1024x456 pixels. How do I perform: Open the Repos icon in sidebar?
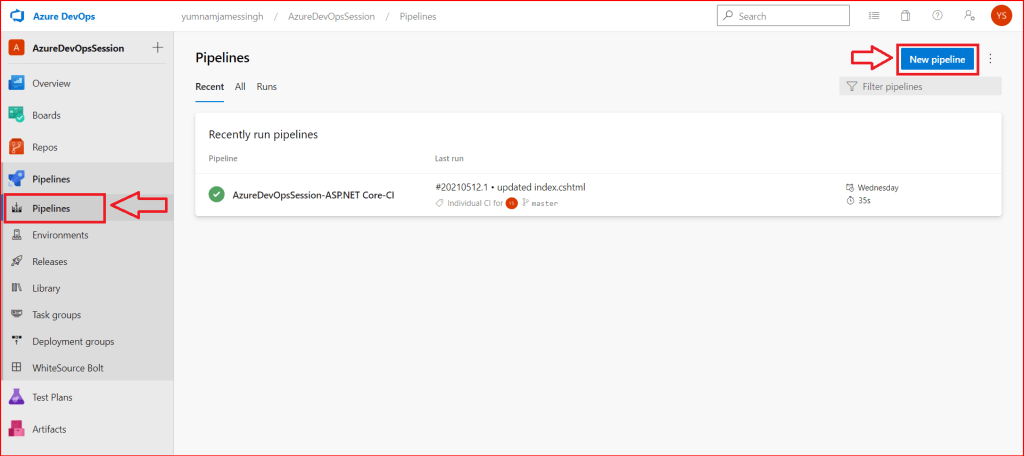[x=16, y=147]
